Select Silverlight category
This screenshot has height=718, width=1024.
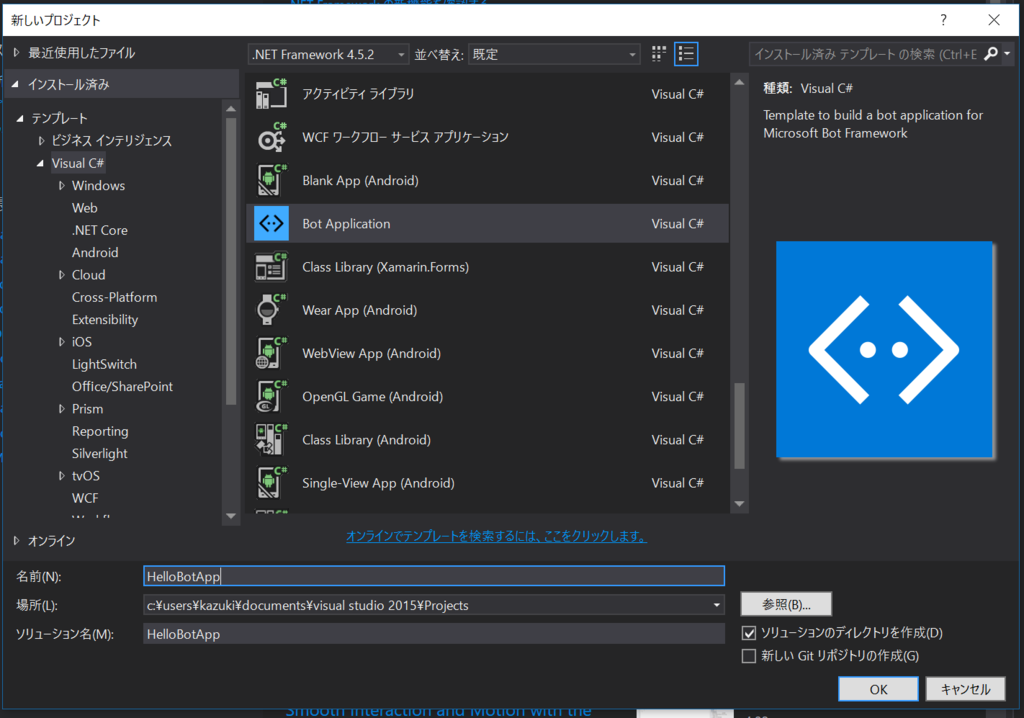click(100, 453)
